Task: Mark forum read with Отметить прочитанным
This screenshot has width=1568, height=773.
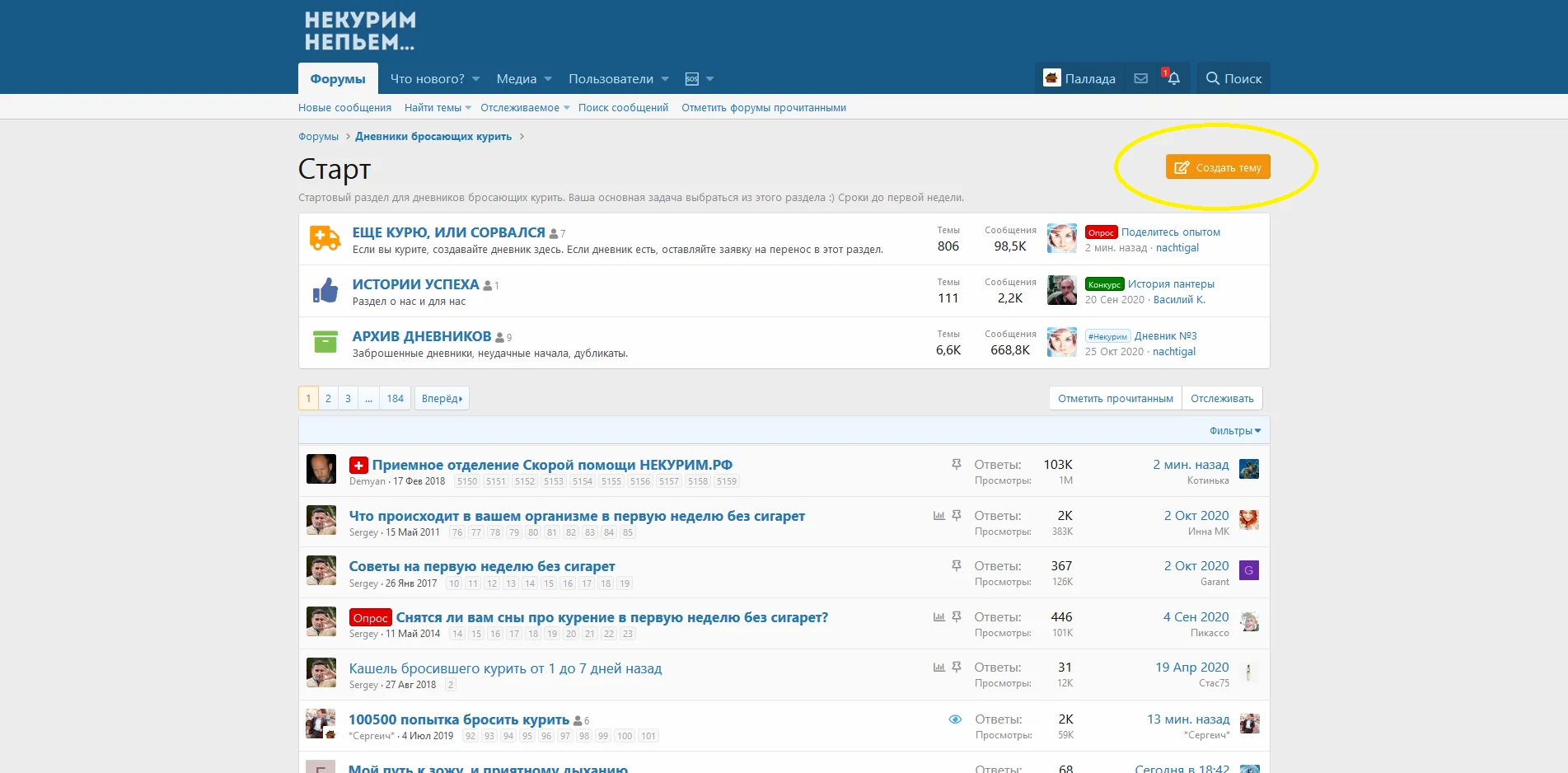Action: [x=1115, y=398]
